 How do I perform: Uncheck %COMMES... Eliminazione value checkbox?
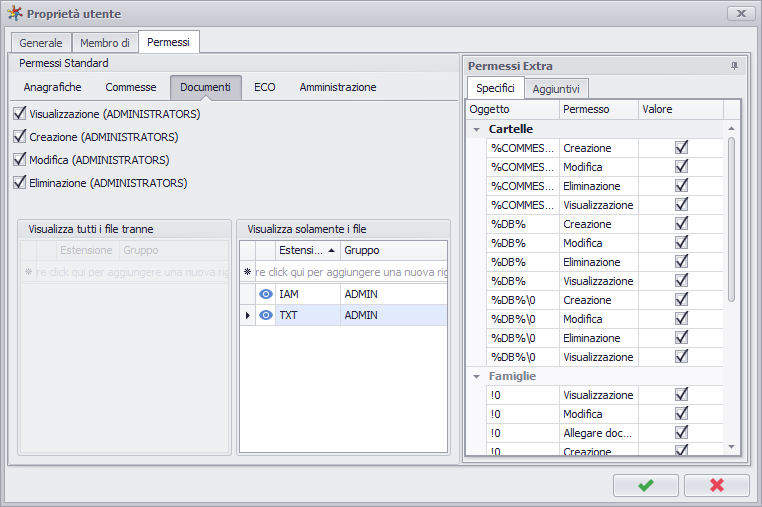tap(681, 185)
